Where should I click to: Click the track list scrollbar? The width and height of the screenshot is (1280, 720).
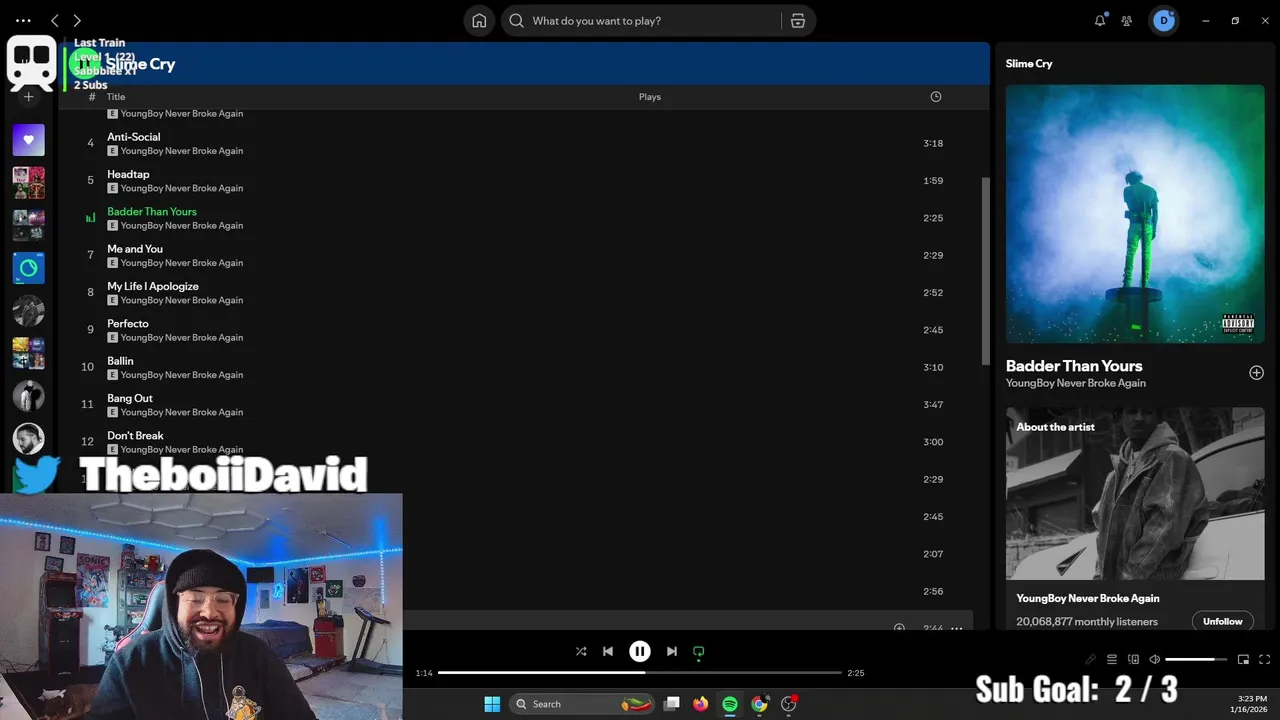[985, 270]
